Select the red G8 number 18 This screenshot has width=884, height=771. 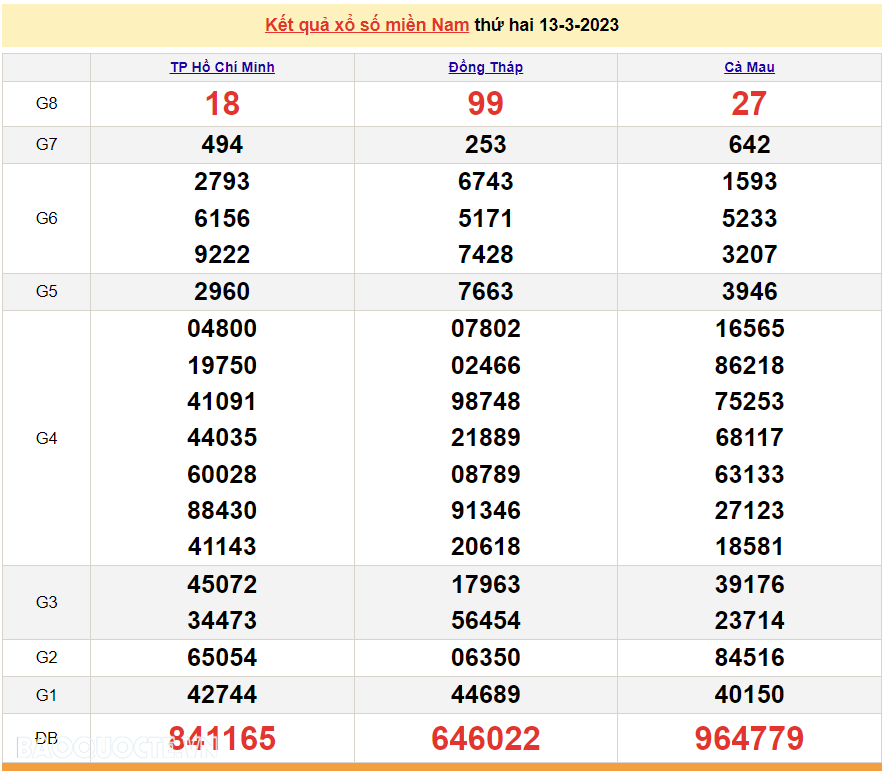pyautogui.click(x=222, y=104)
